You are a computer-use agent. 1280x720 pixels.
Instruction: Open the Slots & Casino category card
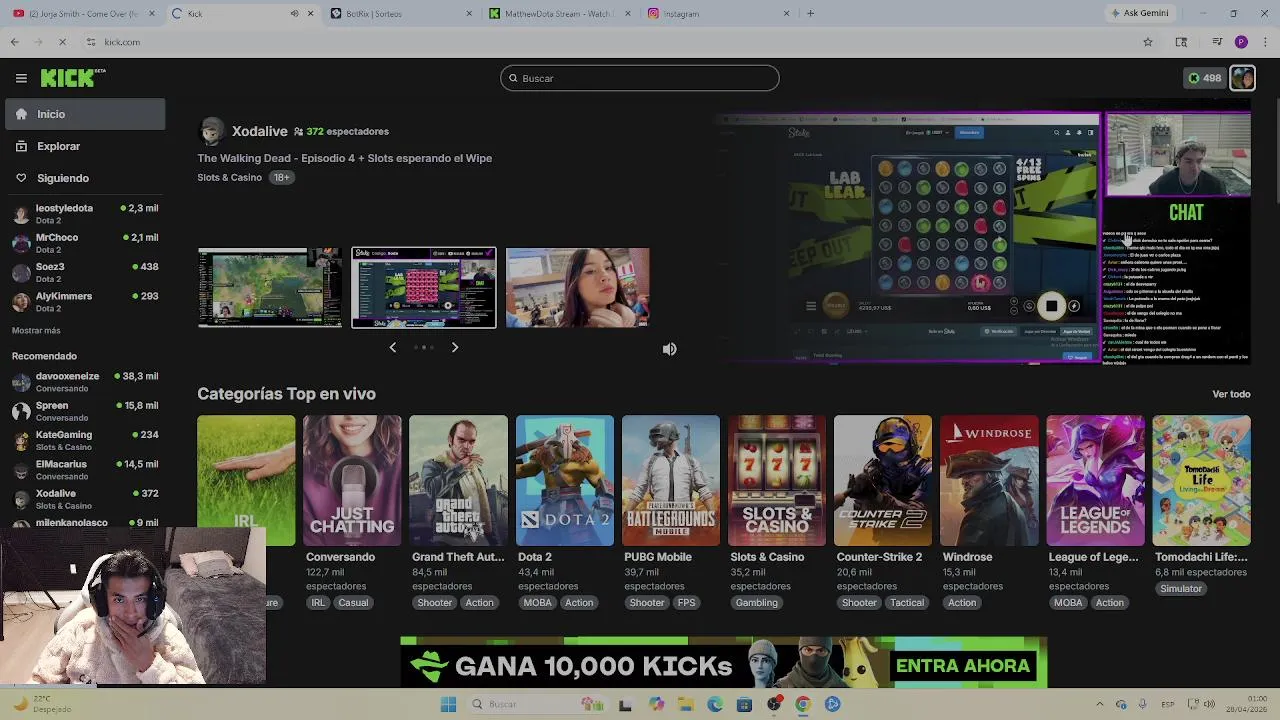(777, 480)
